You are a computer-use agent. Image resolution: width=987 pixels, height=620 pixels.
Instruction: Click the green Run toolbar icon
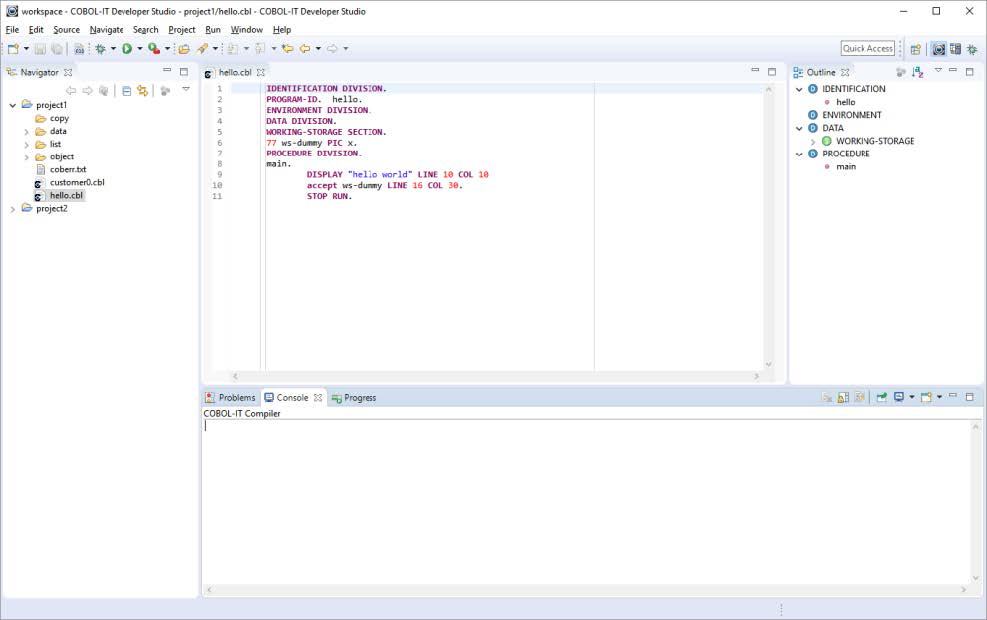point(127,48)
